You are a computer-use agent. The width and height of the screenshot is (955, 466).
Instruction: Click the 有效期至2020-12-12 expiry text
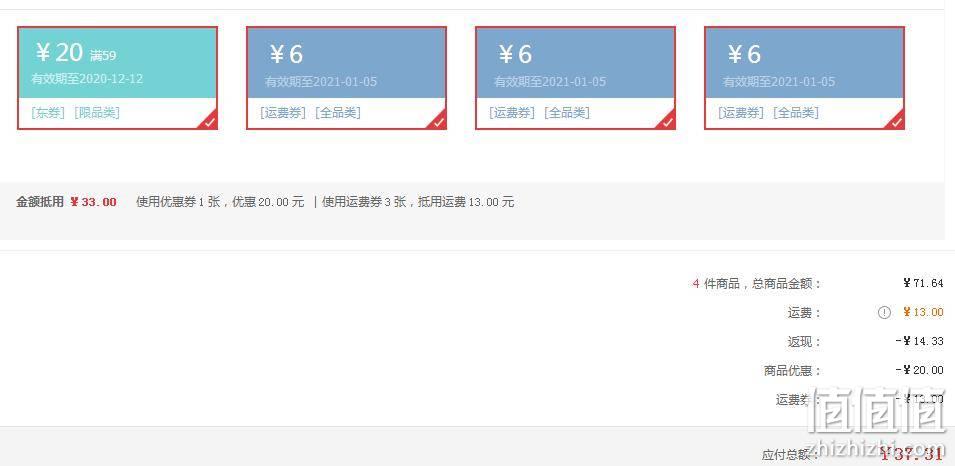(87, 79)
